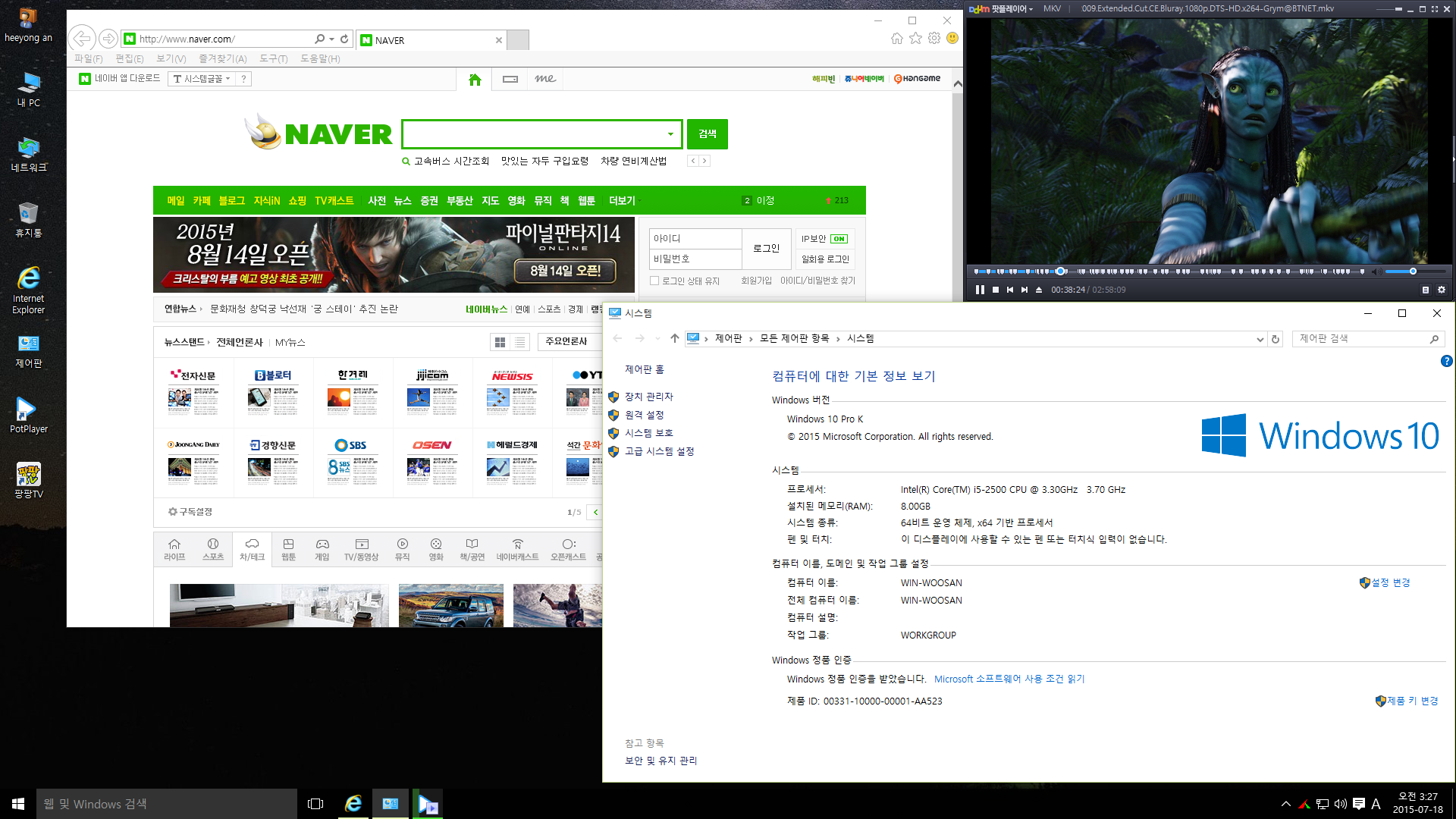
Task: Open the 보기(V) menu
Action: click(171, 58)
